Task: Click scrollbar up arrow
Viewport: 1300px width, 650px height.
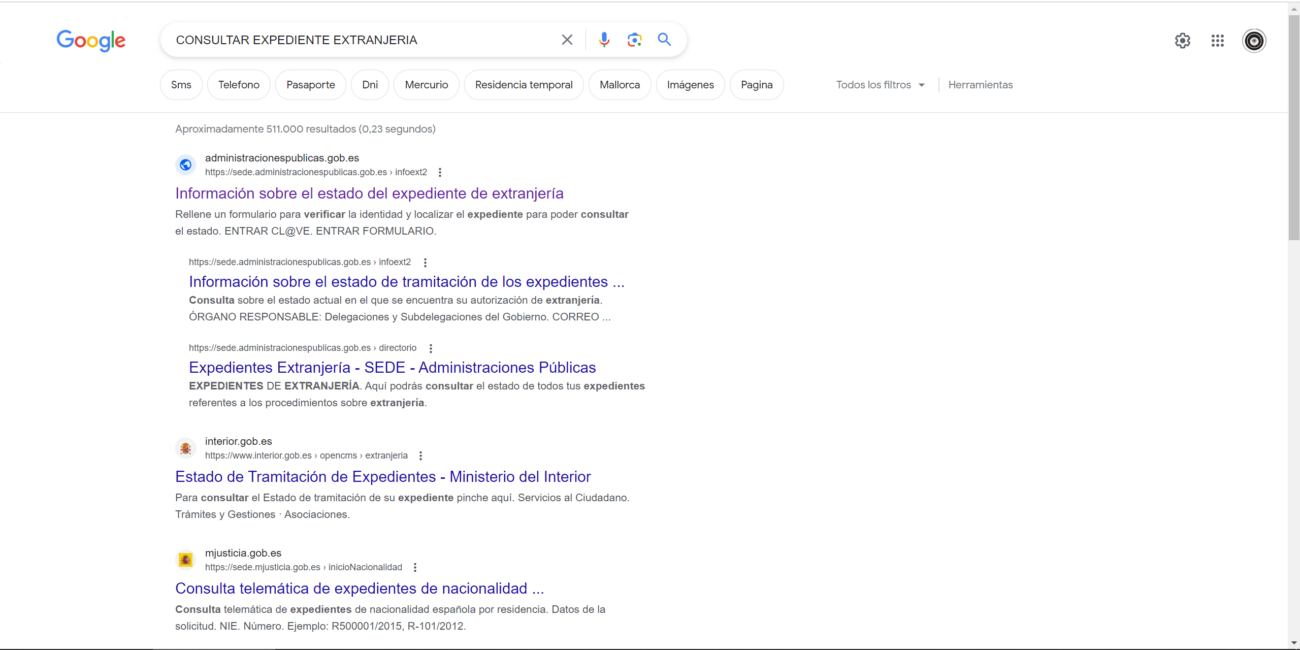Action: pos(1293,9)
